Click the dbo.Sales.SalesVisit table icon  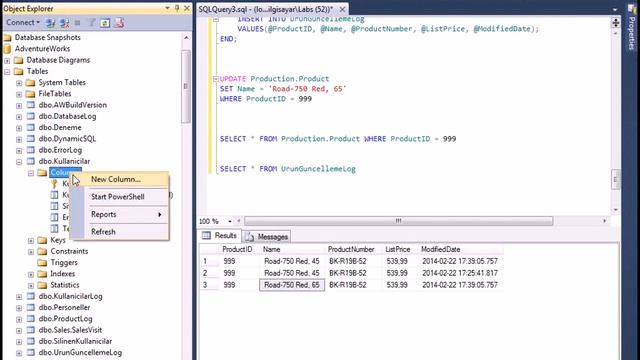(31, 330)
